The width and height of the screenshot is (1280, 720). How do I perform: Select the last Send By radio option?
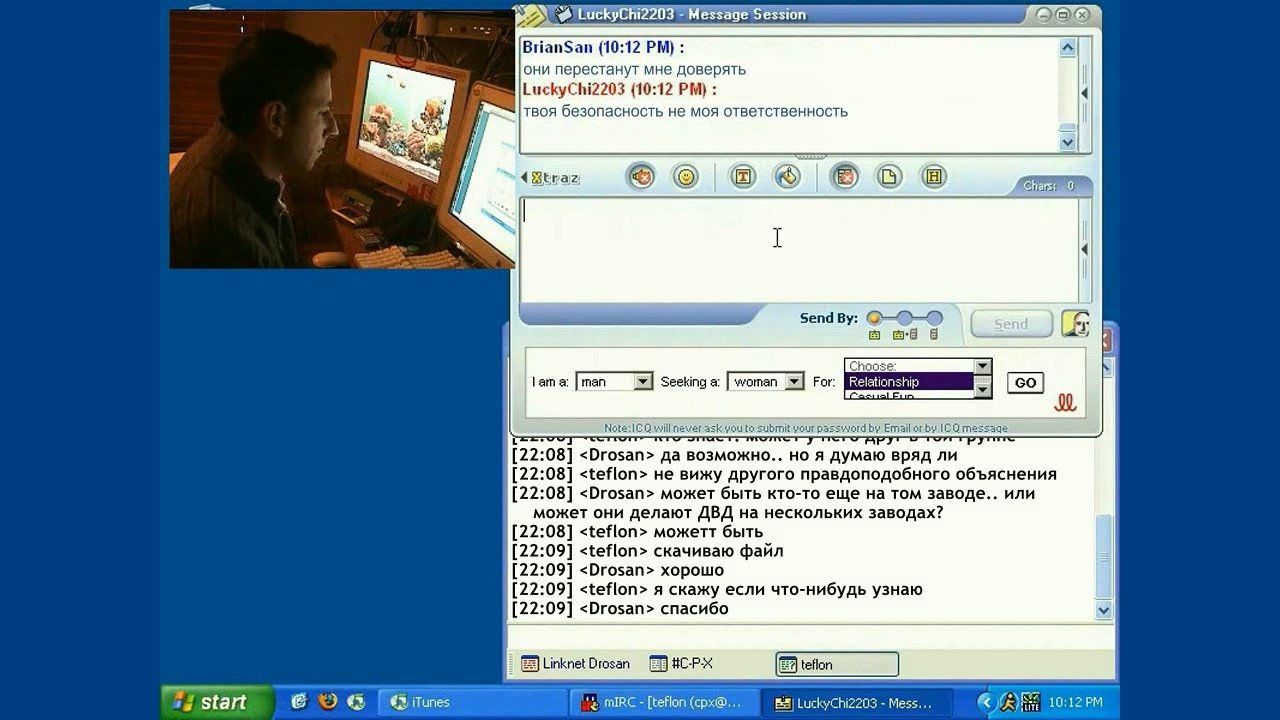(934, 318)
